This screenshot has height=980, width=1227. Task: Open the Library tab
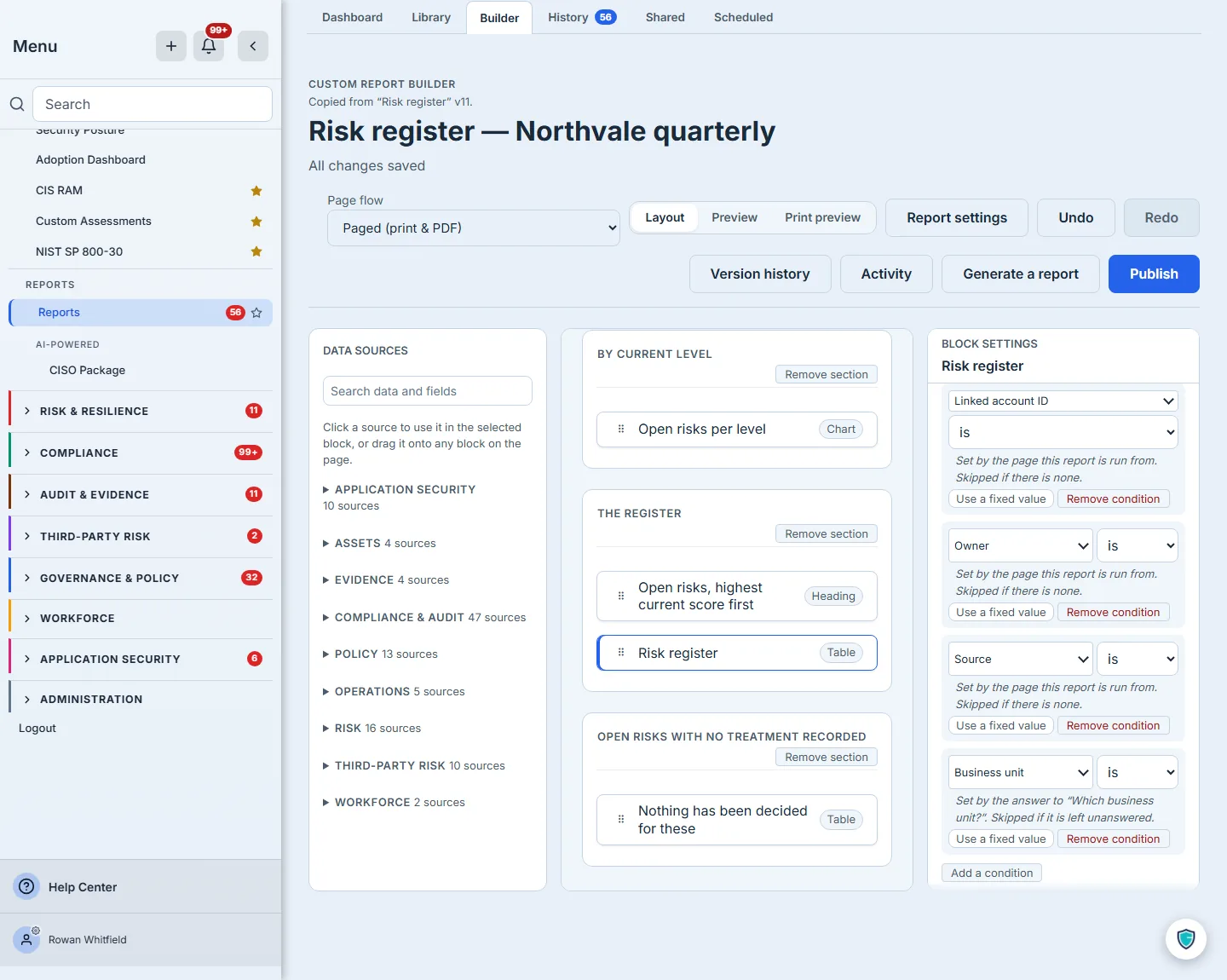tap(431, 17)
